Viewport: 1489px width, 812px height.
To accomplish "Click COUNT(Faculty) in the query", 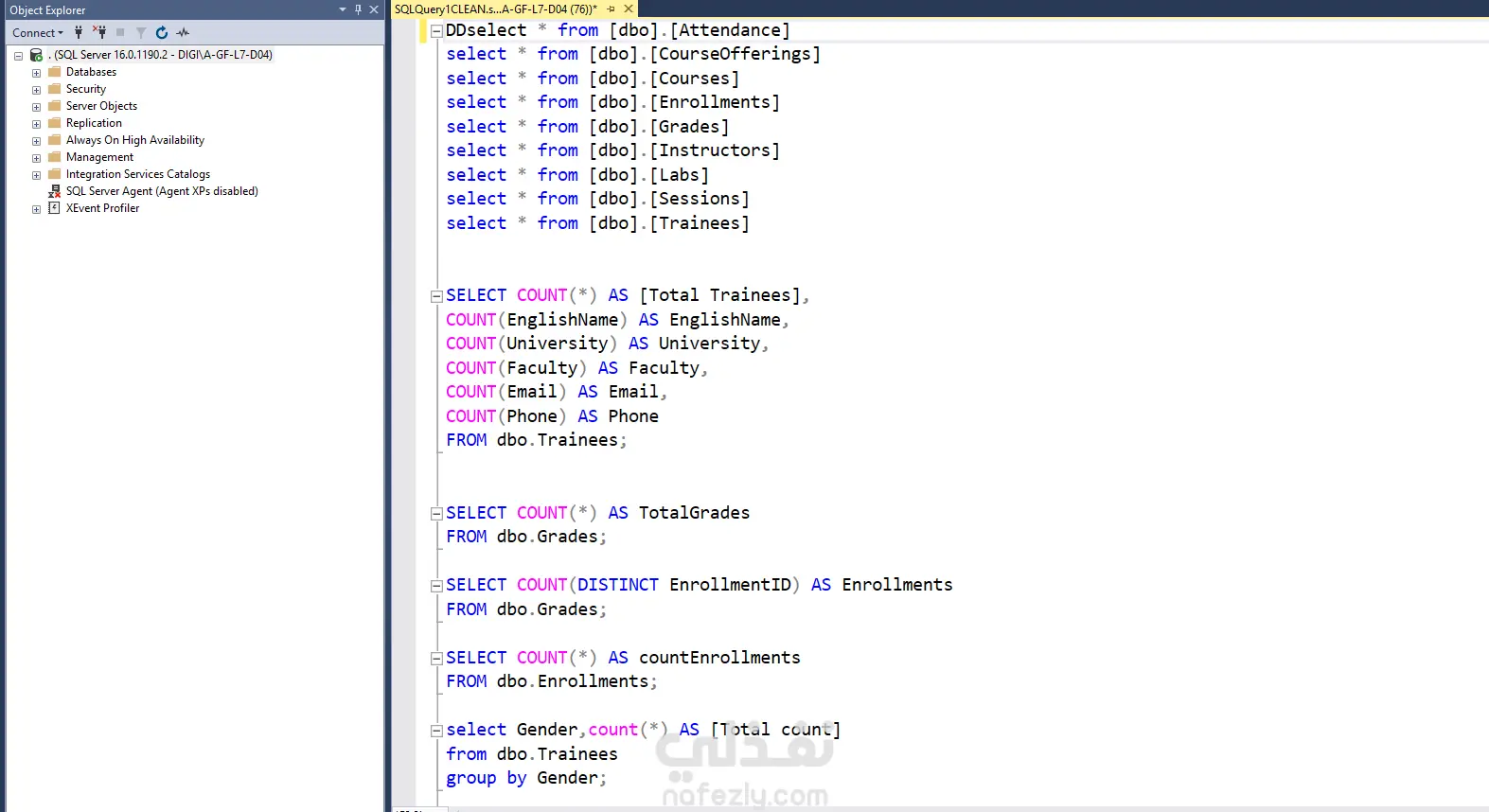I will click(517, 368).
